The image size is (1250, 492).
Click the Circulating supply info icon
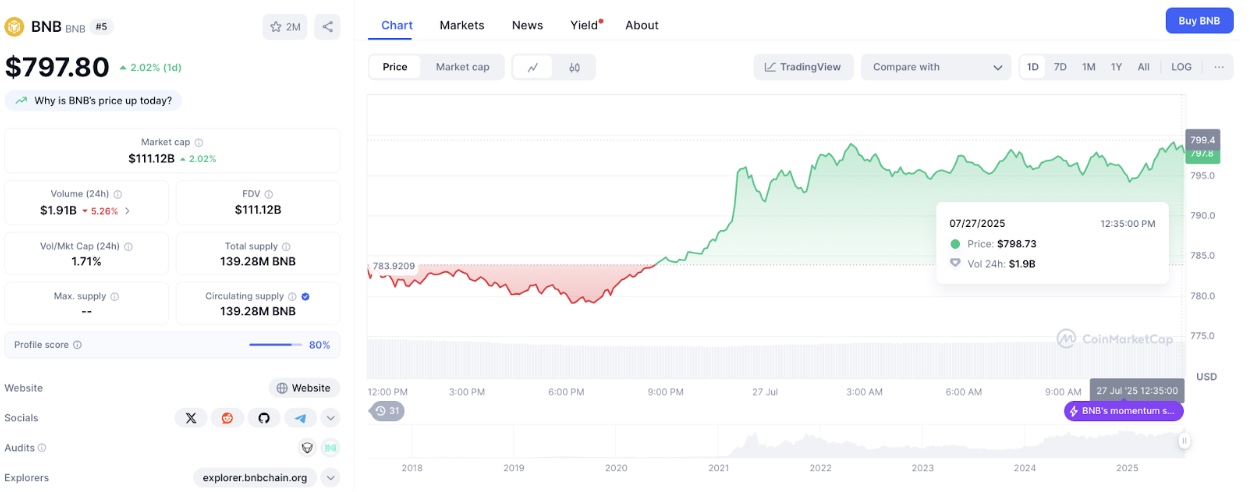[x=293, y=297]
